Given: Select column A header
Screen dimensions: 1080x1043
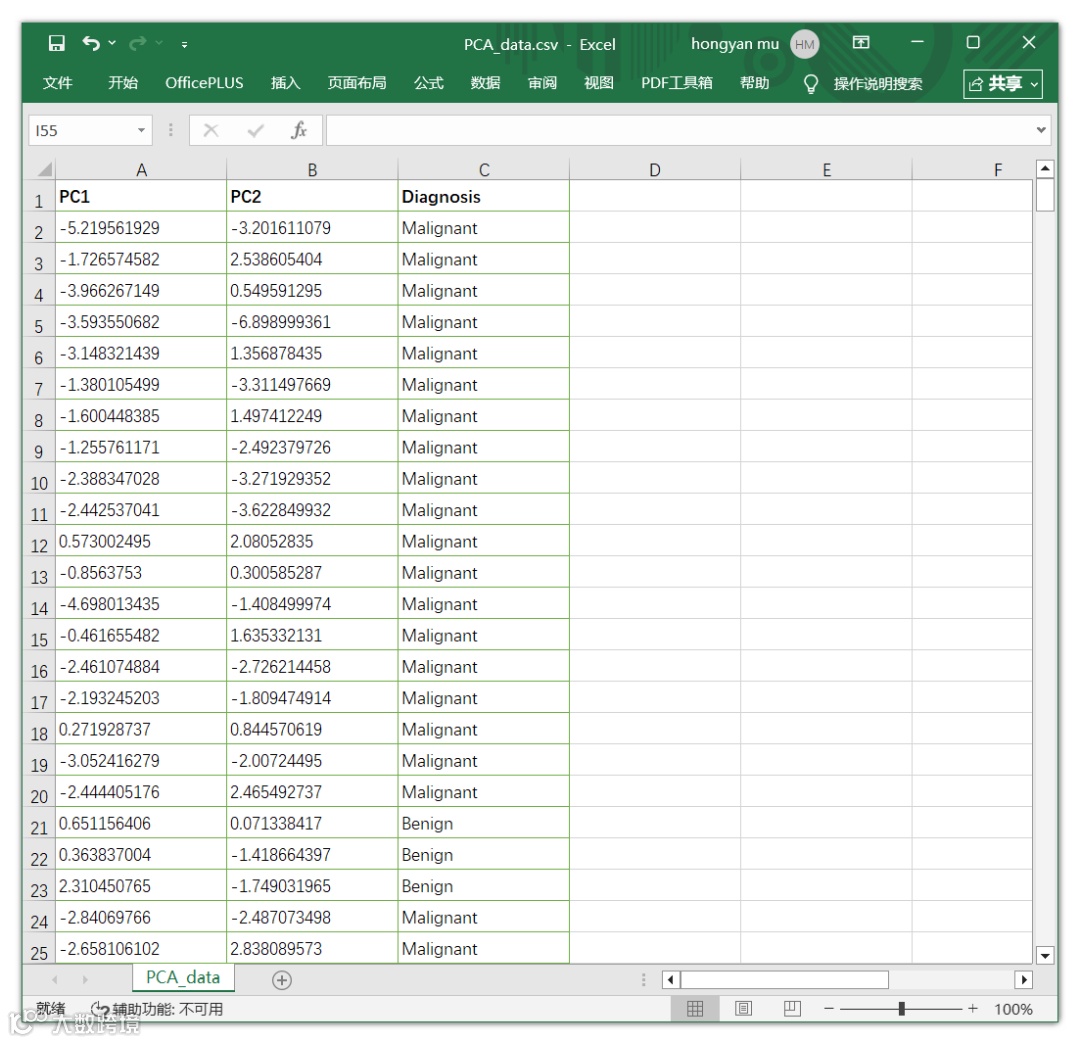Looking at the screenshot, I should (x=141, y=169).
